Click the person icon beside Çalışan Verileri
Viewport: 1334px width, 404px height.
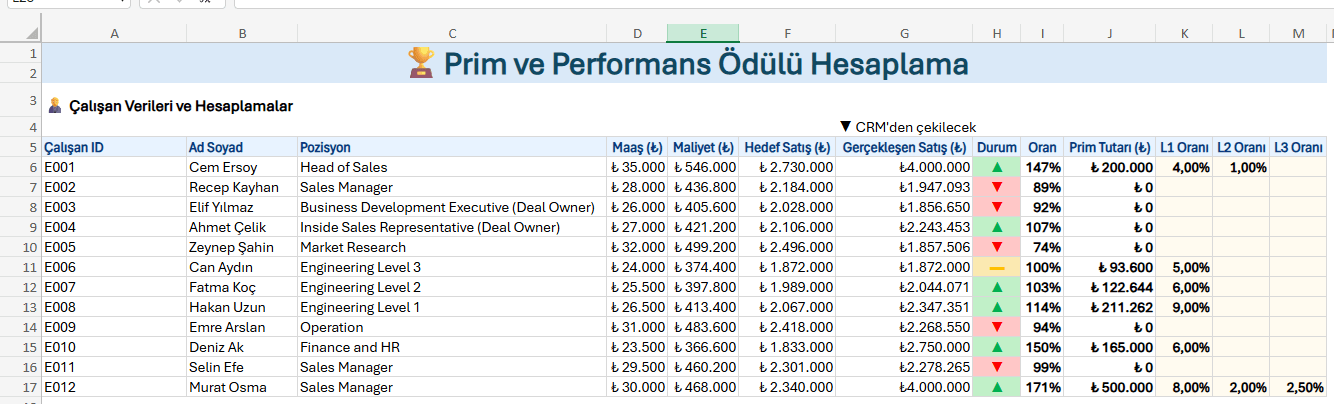(55, 105)
